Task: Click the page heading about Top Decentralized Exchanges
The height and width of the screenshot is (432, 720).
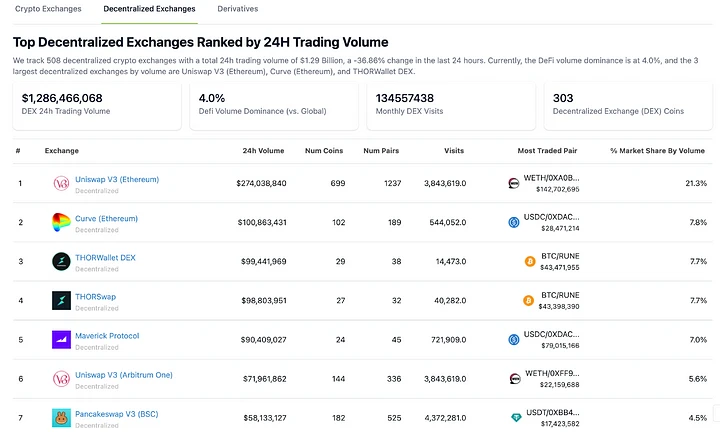Action: [x=201, y=42]
